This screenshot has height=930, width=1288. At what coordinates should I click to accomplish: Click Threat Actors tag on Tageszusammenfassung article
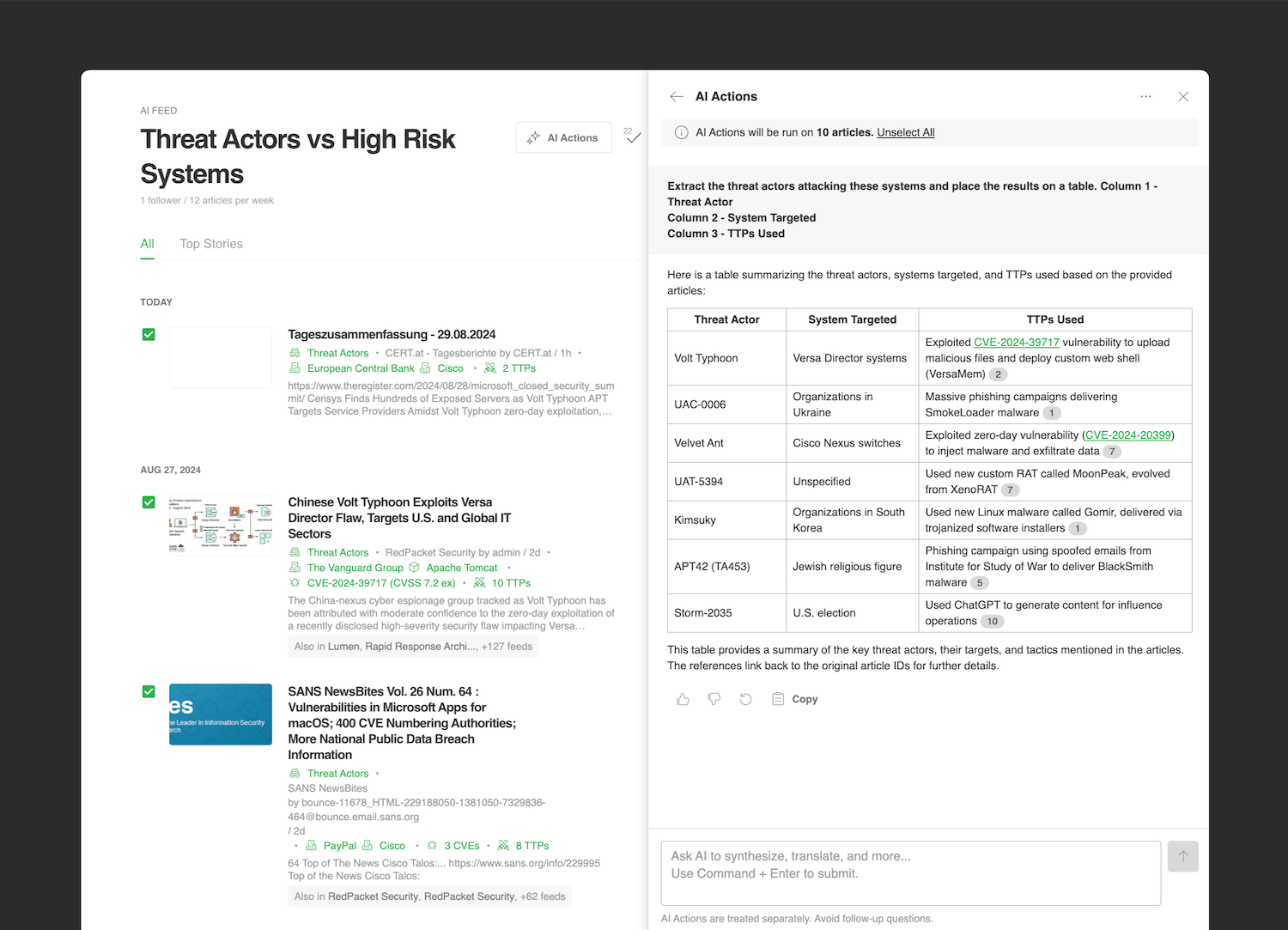tap(337, 353)
